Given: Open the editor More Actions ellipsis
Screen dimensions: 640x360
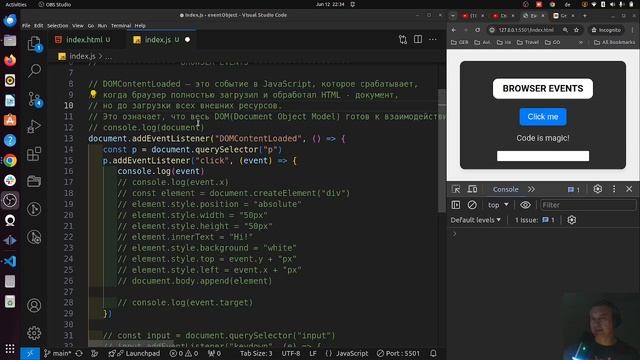Looking at the screenshot, I should 433,39.
